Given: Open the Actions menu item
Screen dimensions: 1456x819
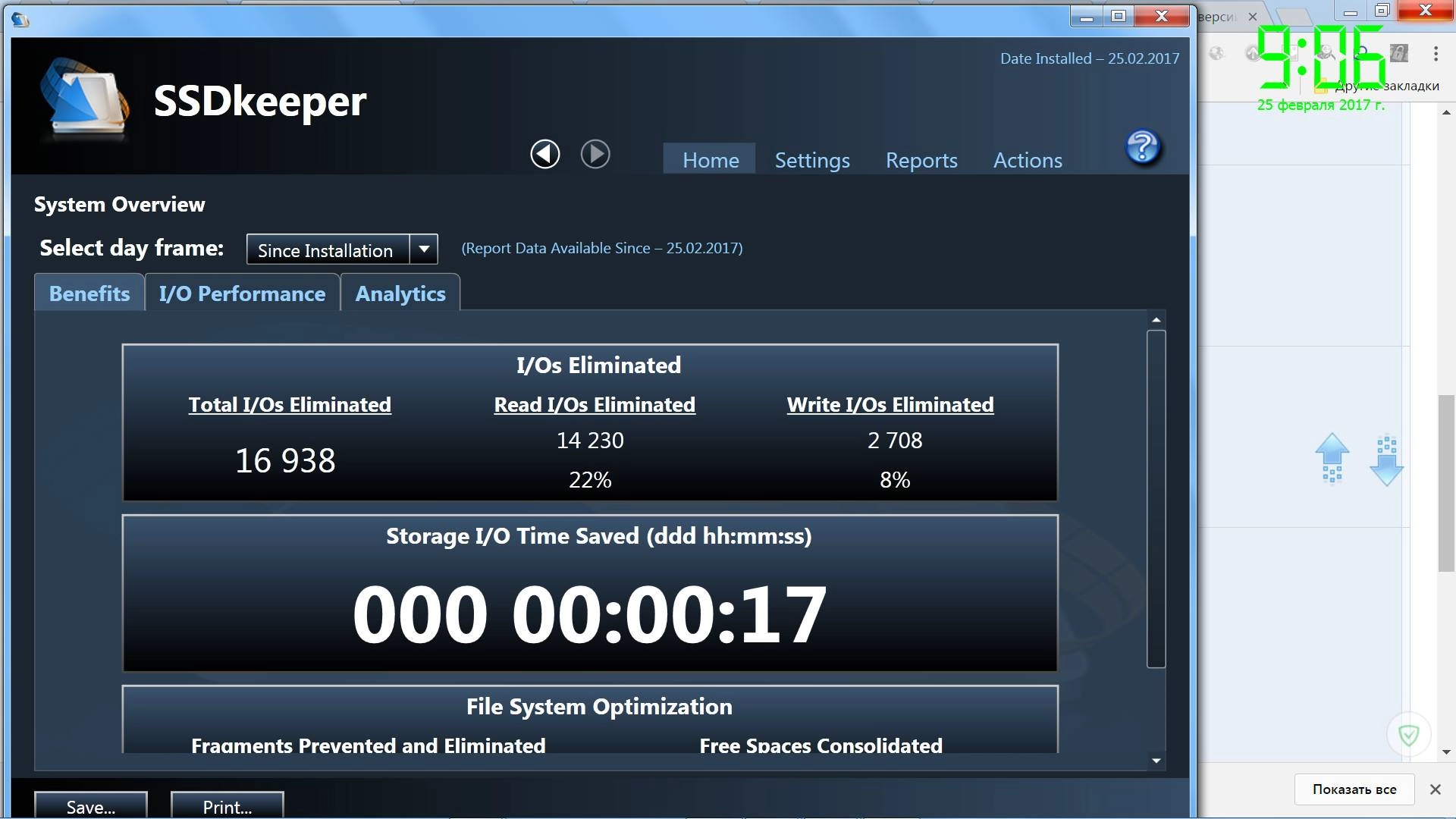Looking at the screenshot, I should pyautogui.click(x=1028, y=160).
